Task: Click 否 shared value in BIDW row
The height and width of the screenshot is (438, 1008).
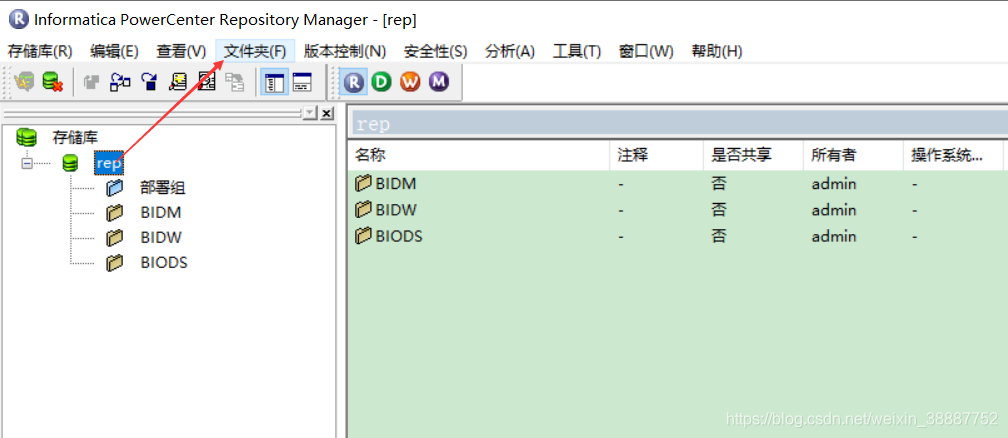Action: [719, 210]
